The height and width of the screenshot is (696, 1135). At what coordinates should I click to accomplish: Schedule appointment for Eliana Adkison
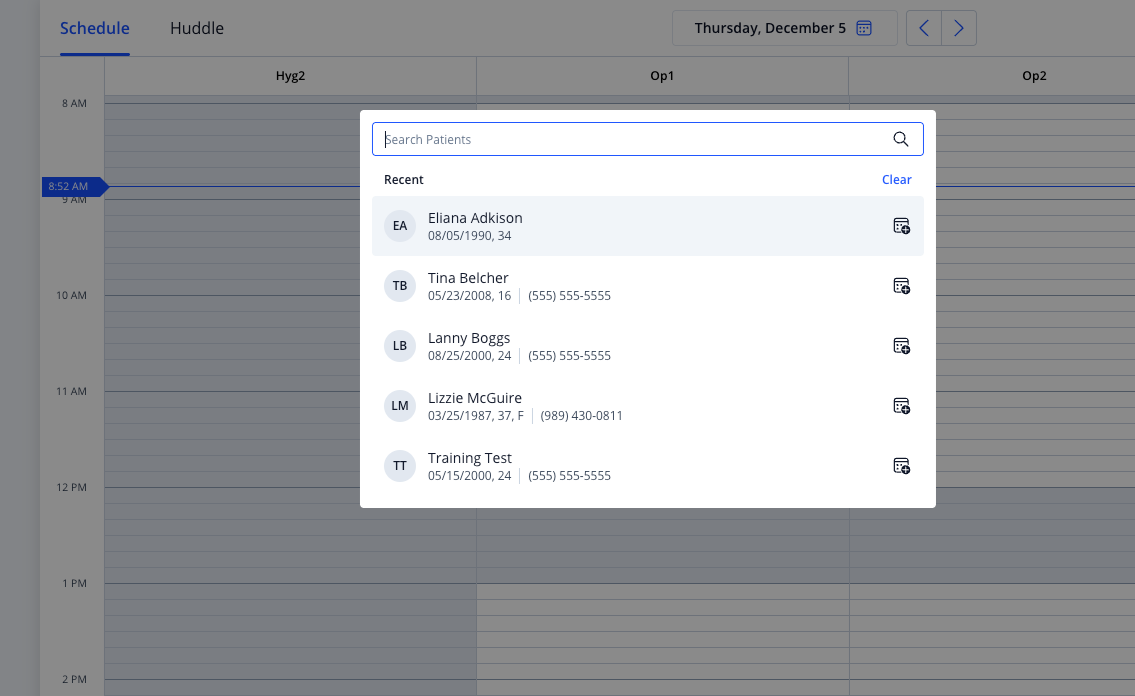(901, 226)
